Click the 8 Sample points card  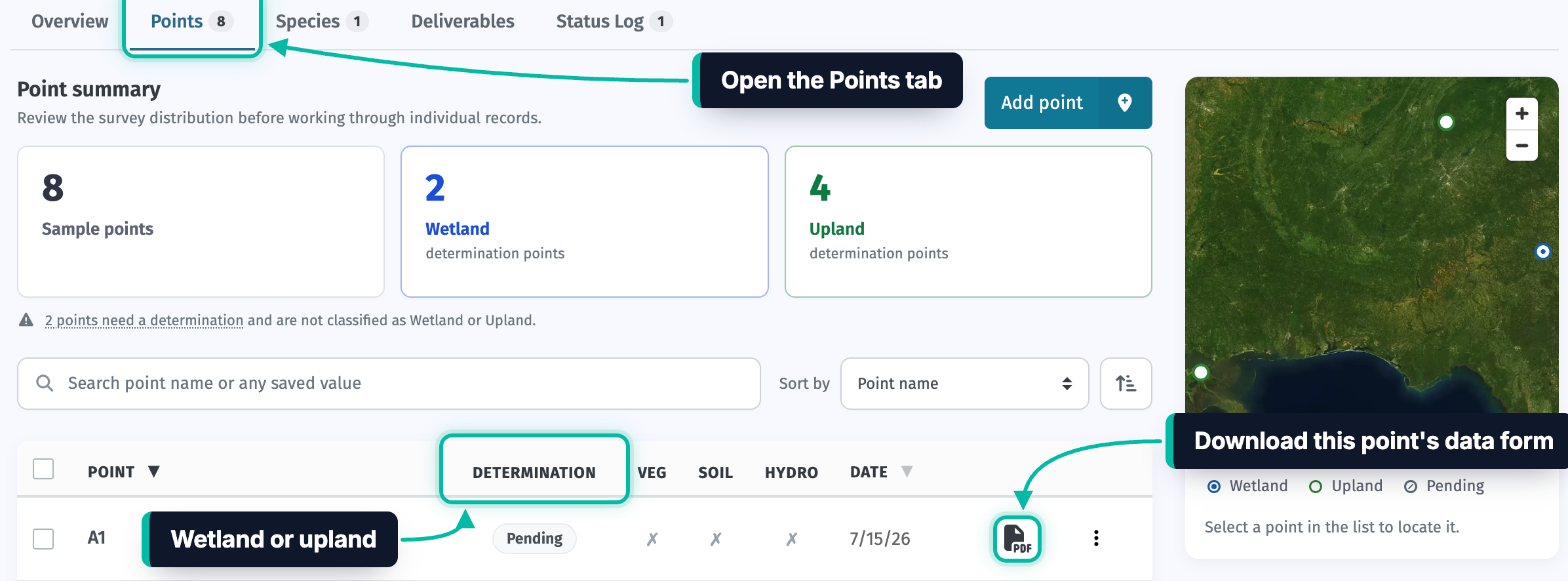click(x=201, y=222)
